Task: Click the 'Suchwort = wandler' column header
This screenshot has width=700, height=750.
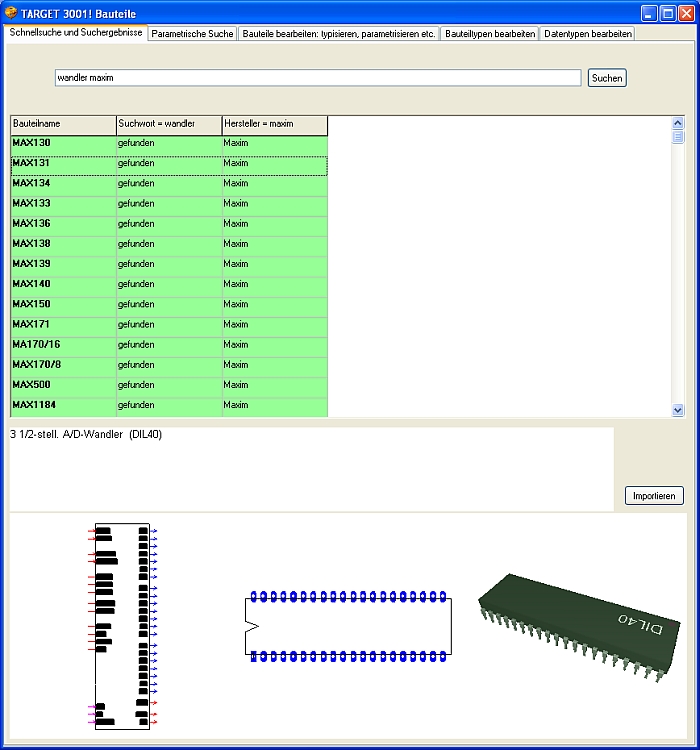Action: 169,124
